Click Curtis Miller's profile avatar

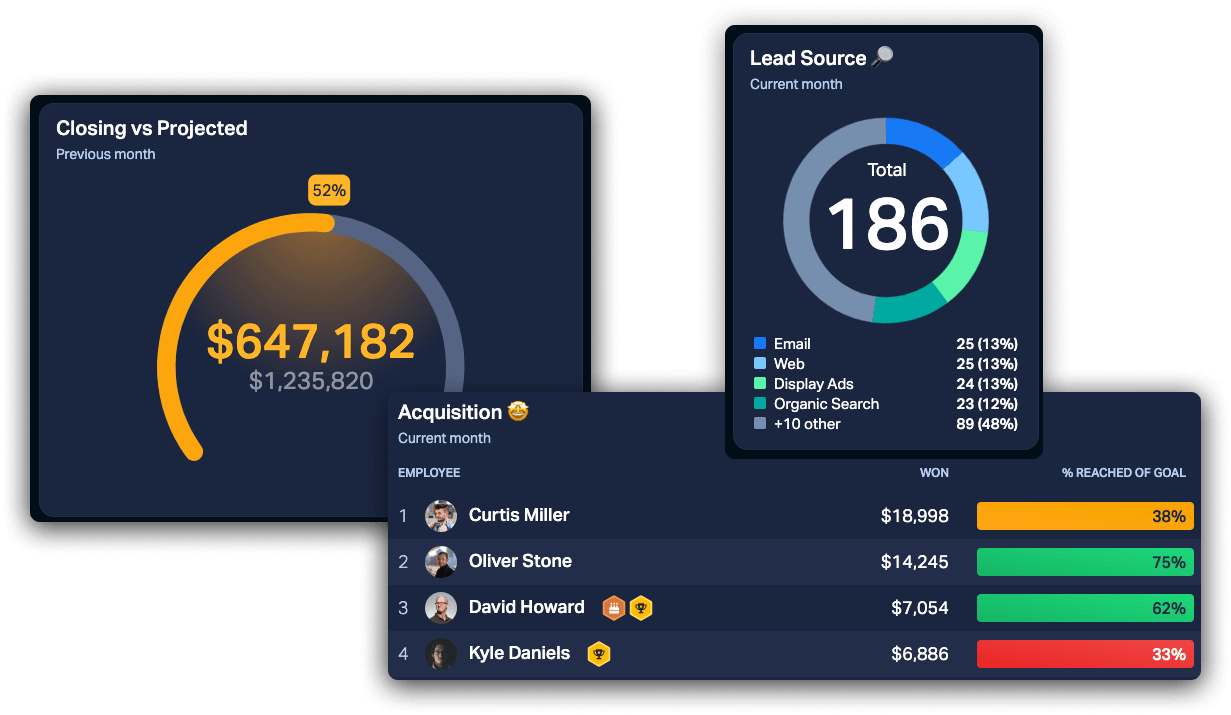tap(441, 516)
